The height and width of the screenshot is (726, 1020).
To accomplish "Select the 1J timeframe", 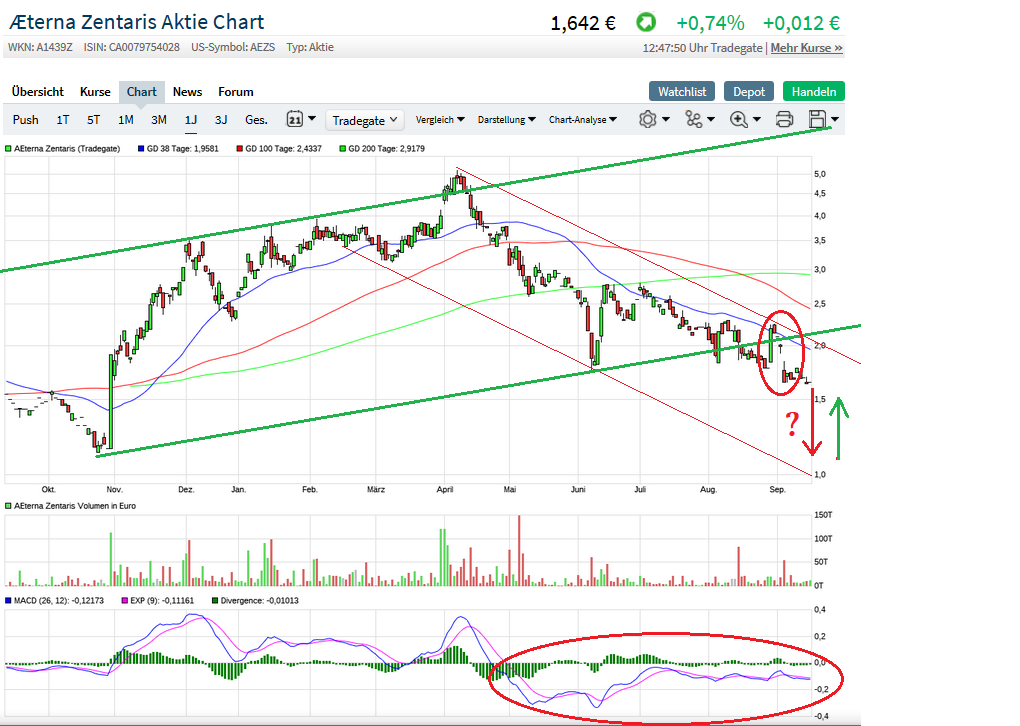I will 191,120.
